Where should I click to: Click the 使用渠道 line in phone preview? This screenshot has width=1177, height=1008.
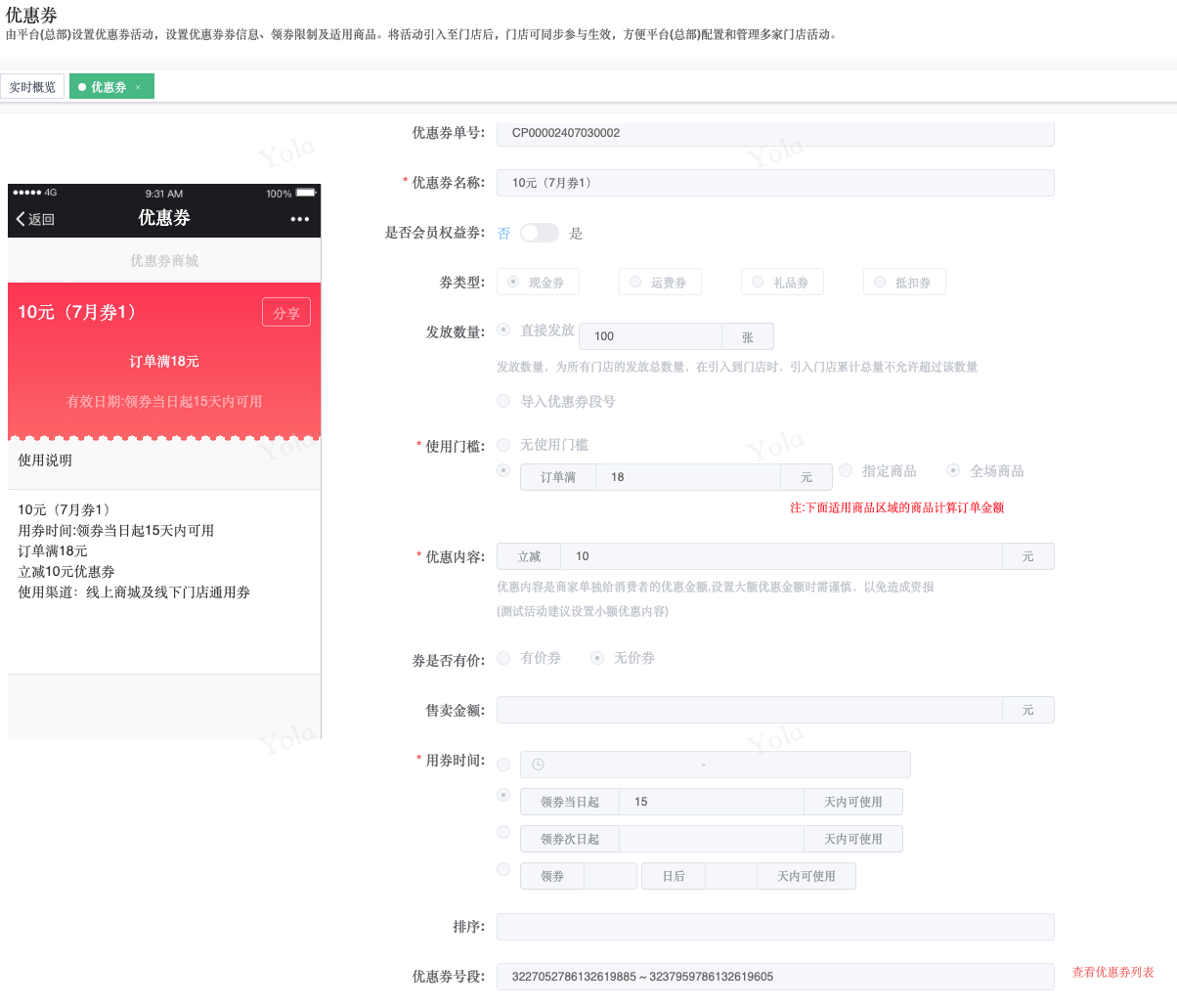pos(134,592)
